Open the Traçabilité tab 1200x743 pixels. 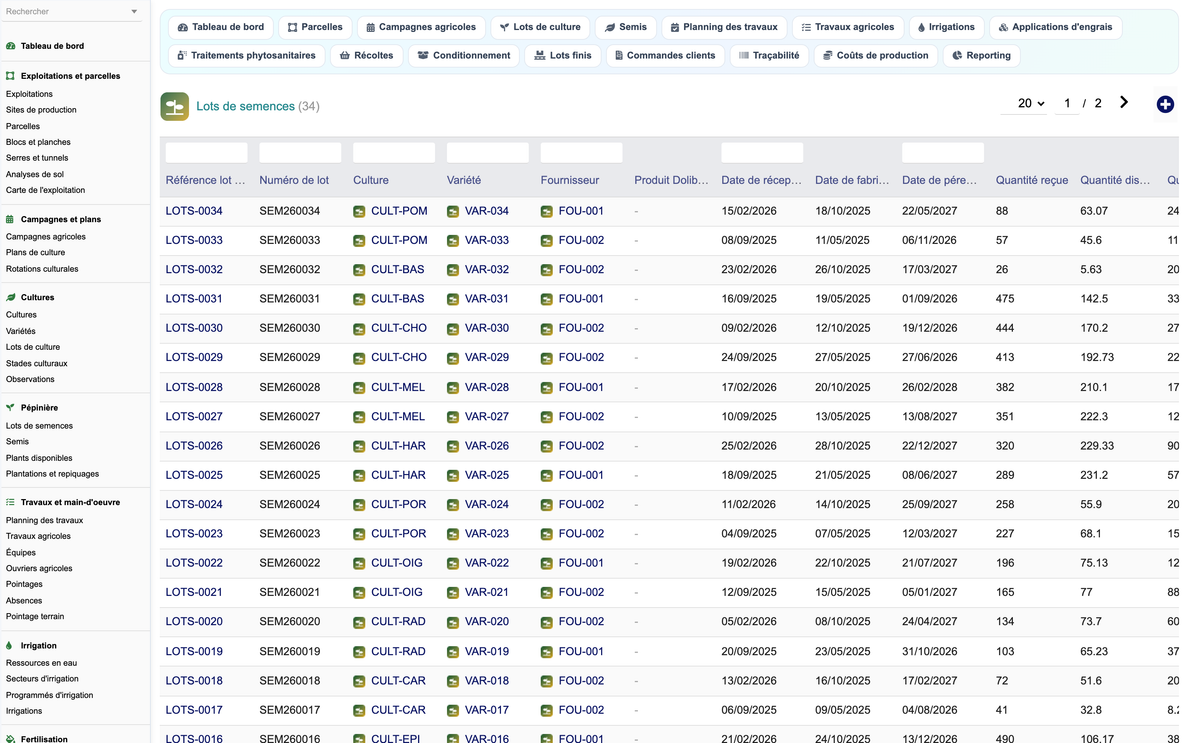pyautogui.click(x=769, y=55)
